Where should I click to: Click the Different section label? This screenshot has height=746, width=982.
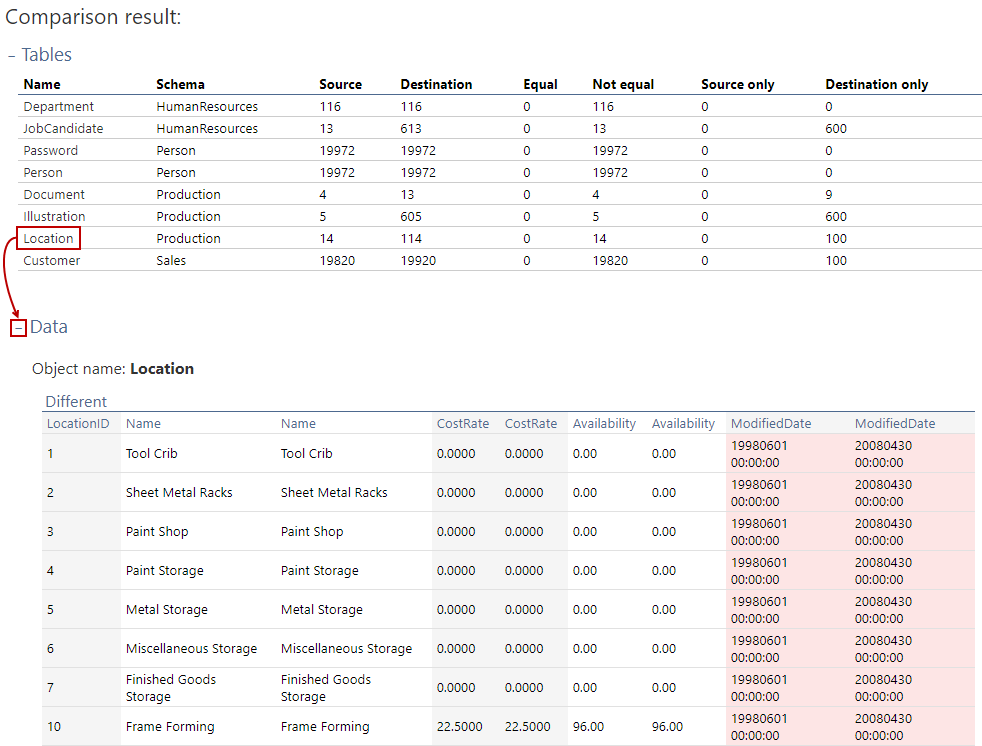coord(76,402)
